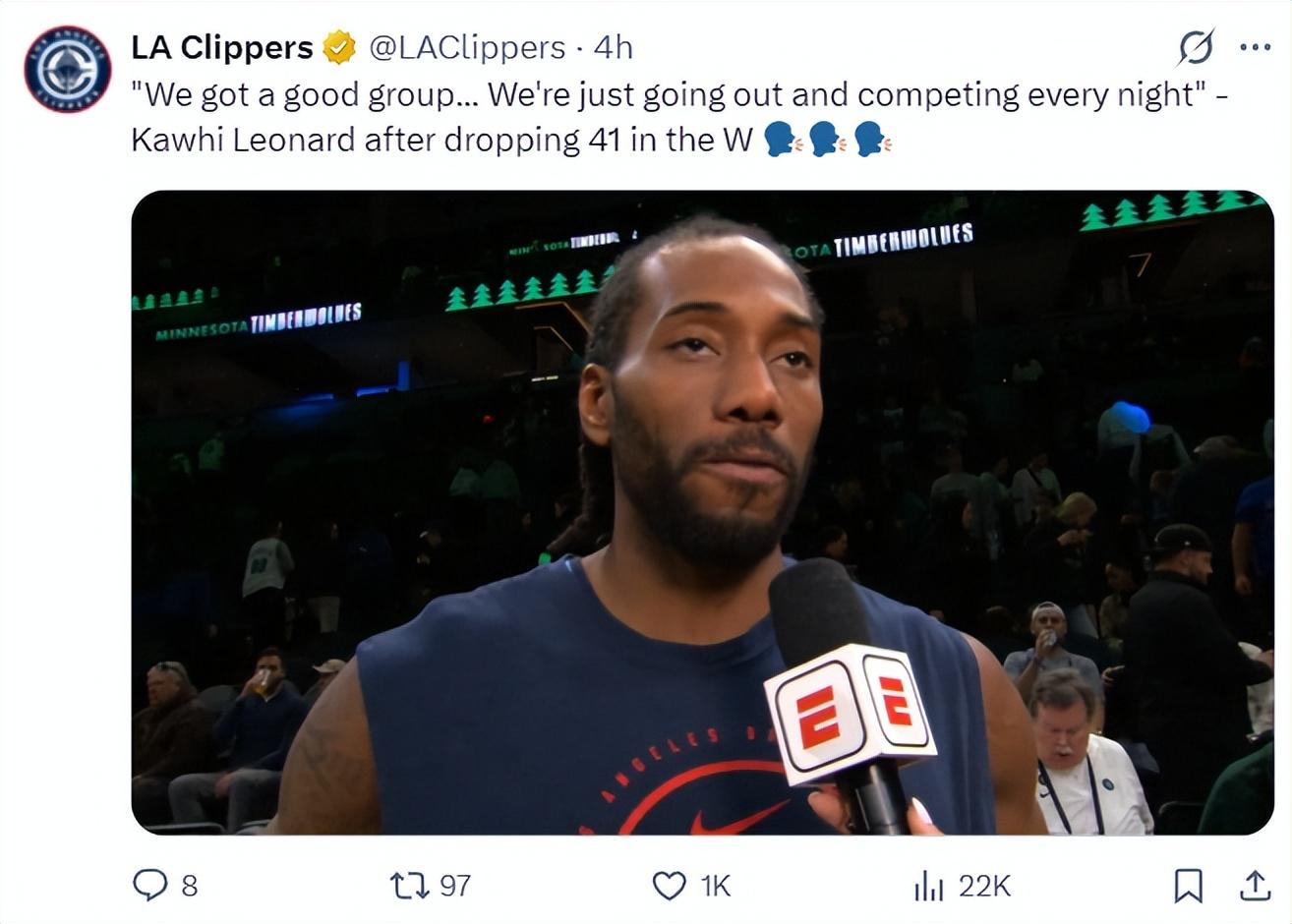This screenshot has width=1292, height=924.
Task: Open the Kawhi Leonard interview video
Action: pyautogui.click(x=702, y=512)
